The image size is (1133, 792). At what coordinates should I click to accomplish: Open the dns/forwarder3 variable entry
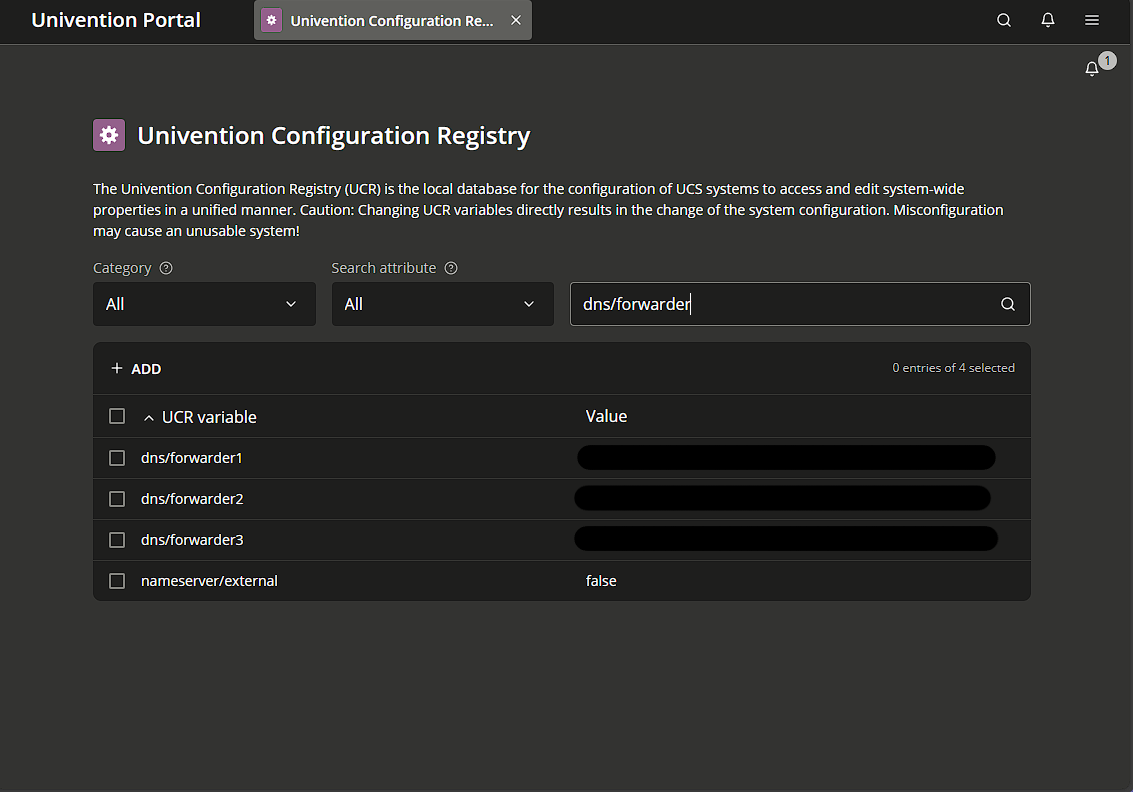pyautogui.click(x=192, y=540)
